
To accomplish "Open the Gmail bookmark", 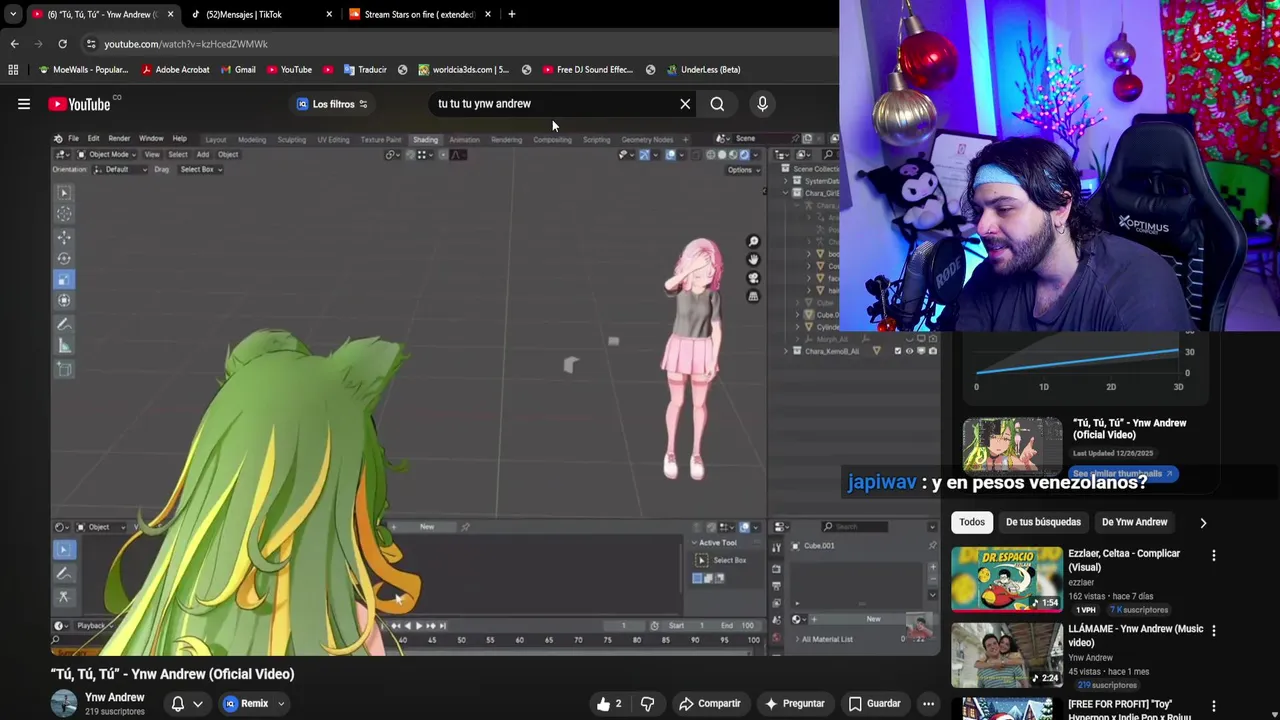I will click(x=237, y=70).
